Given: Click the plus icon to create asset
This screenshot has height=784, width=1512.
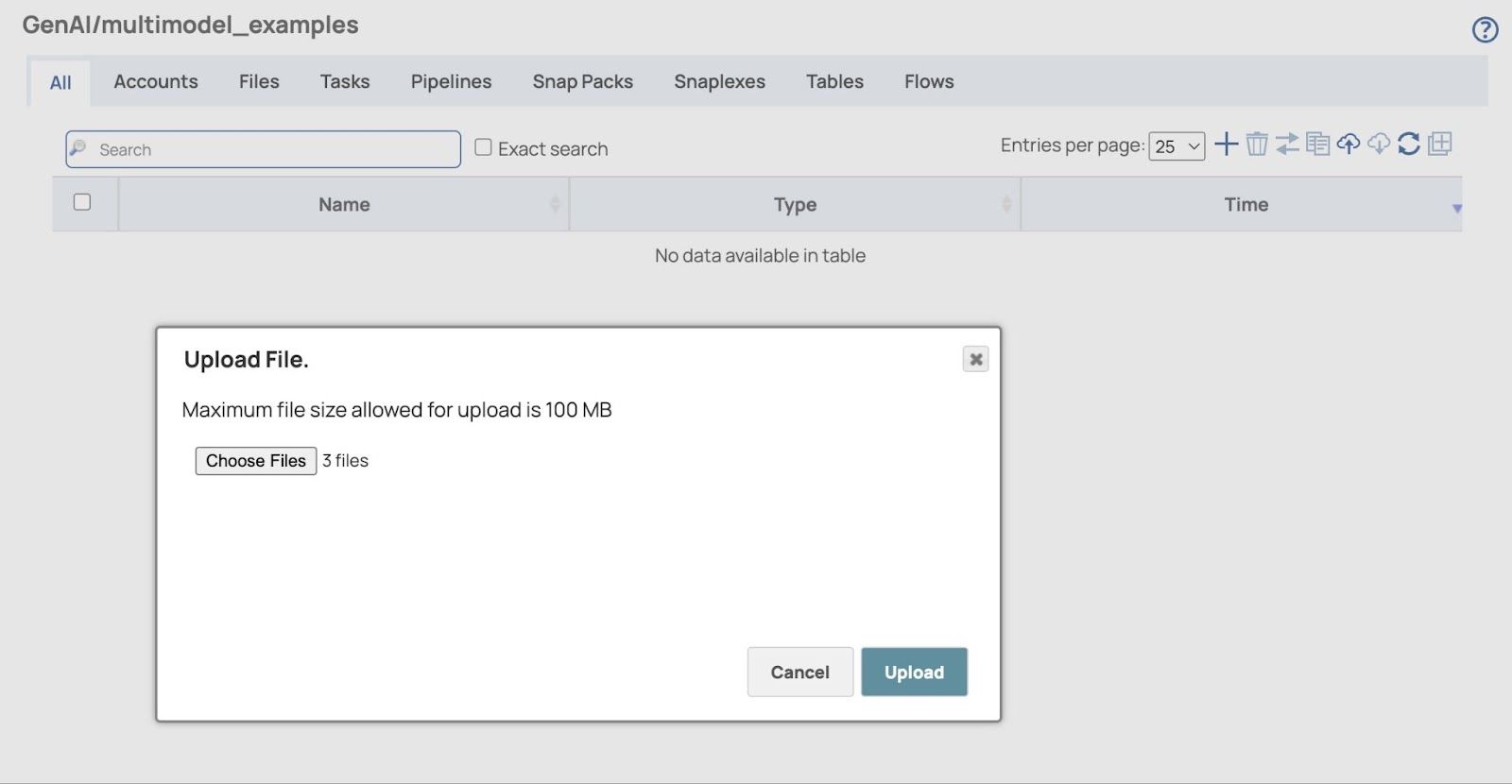Looking at the screenshot, I should (x=1226, y=144).
